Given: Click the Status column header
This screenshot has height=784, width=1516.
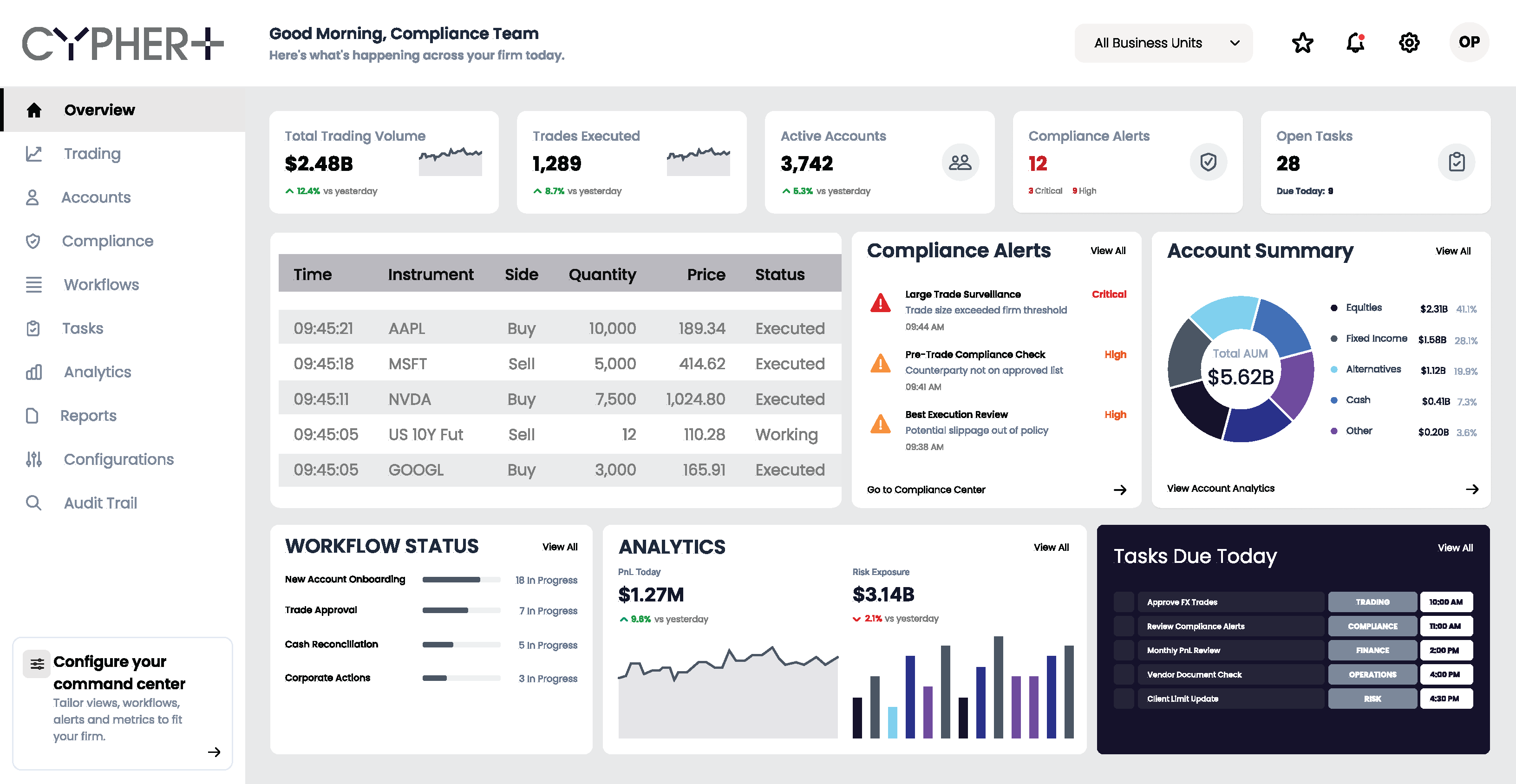Looking at the screenshot, I should point(780,274).
